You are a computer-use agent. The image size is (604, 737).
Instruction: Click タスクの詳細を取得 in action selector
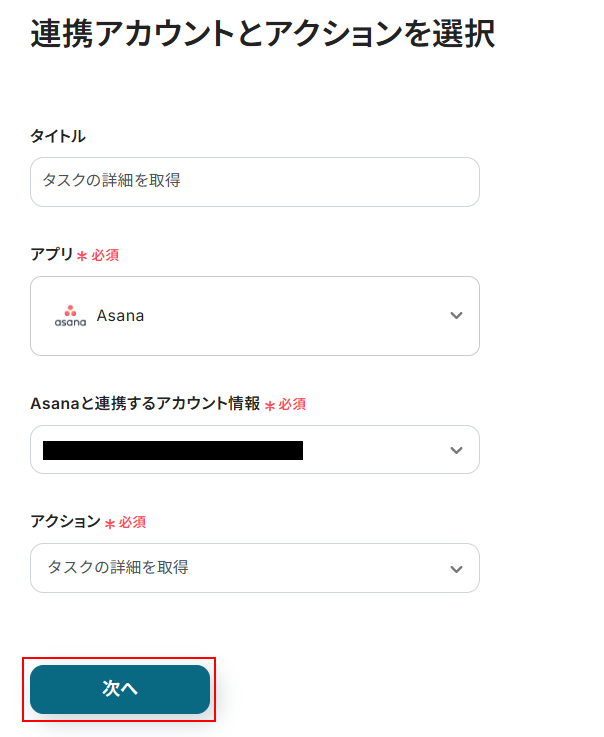coord(118,567)
